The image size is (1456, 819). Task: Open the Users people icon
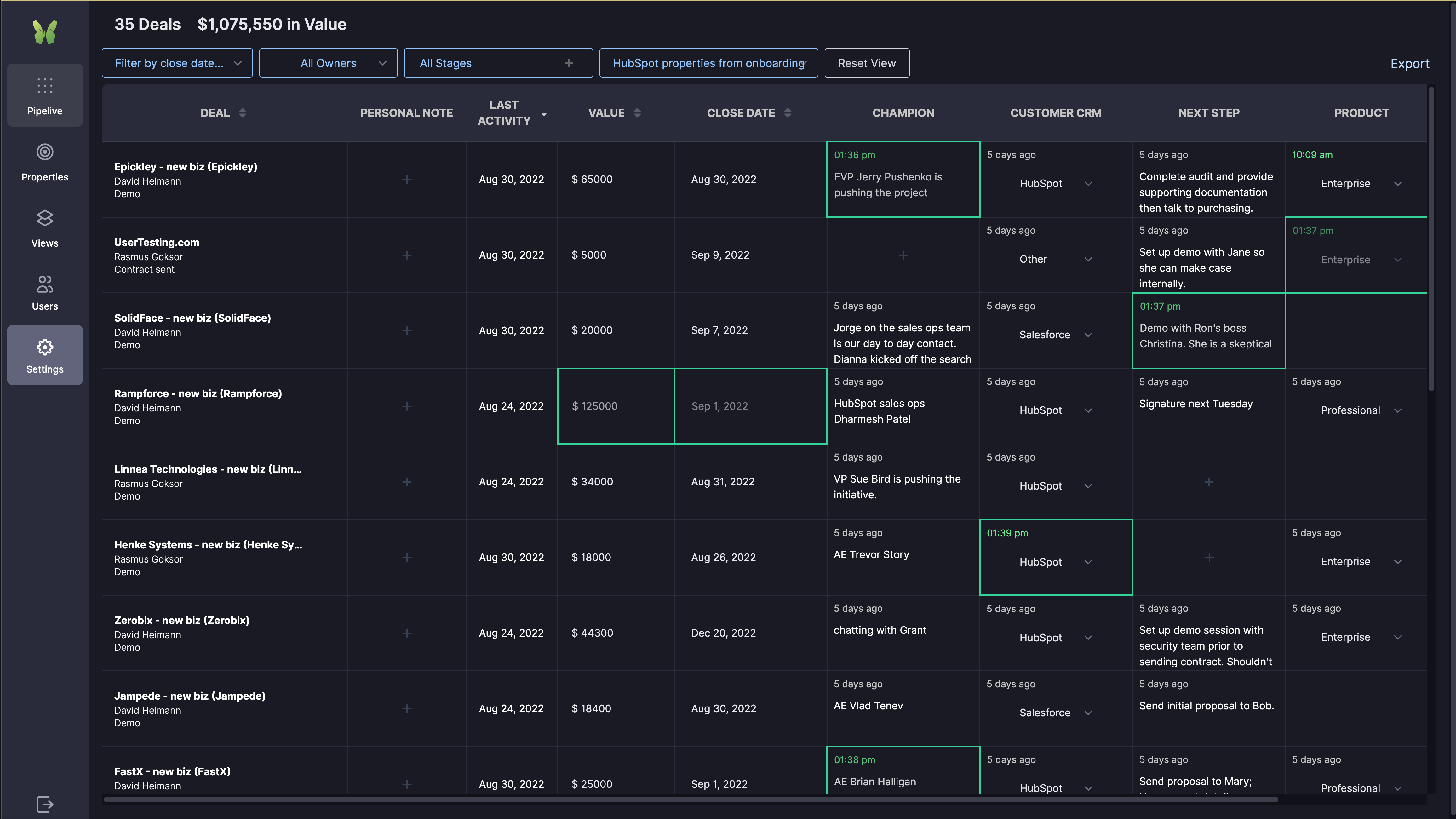point(45,284)
